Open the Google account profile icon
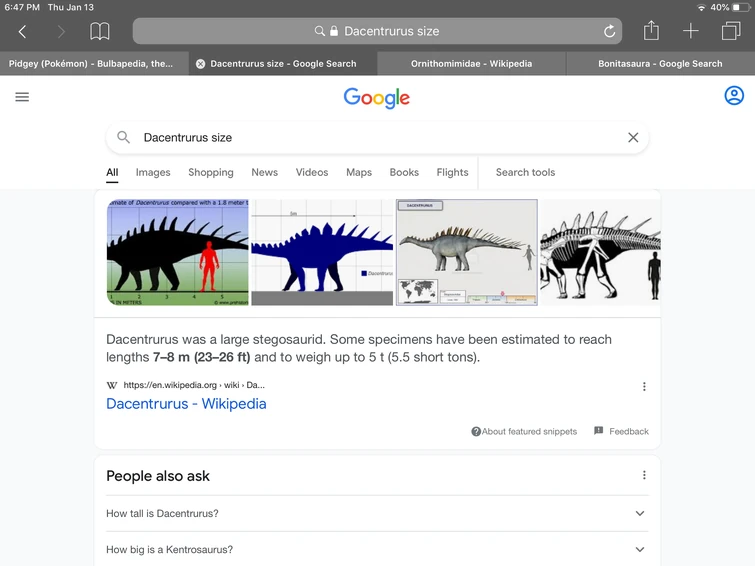Image resolution: width=755 pixels, height=566 pixels. click(734, 96)
